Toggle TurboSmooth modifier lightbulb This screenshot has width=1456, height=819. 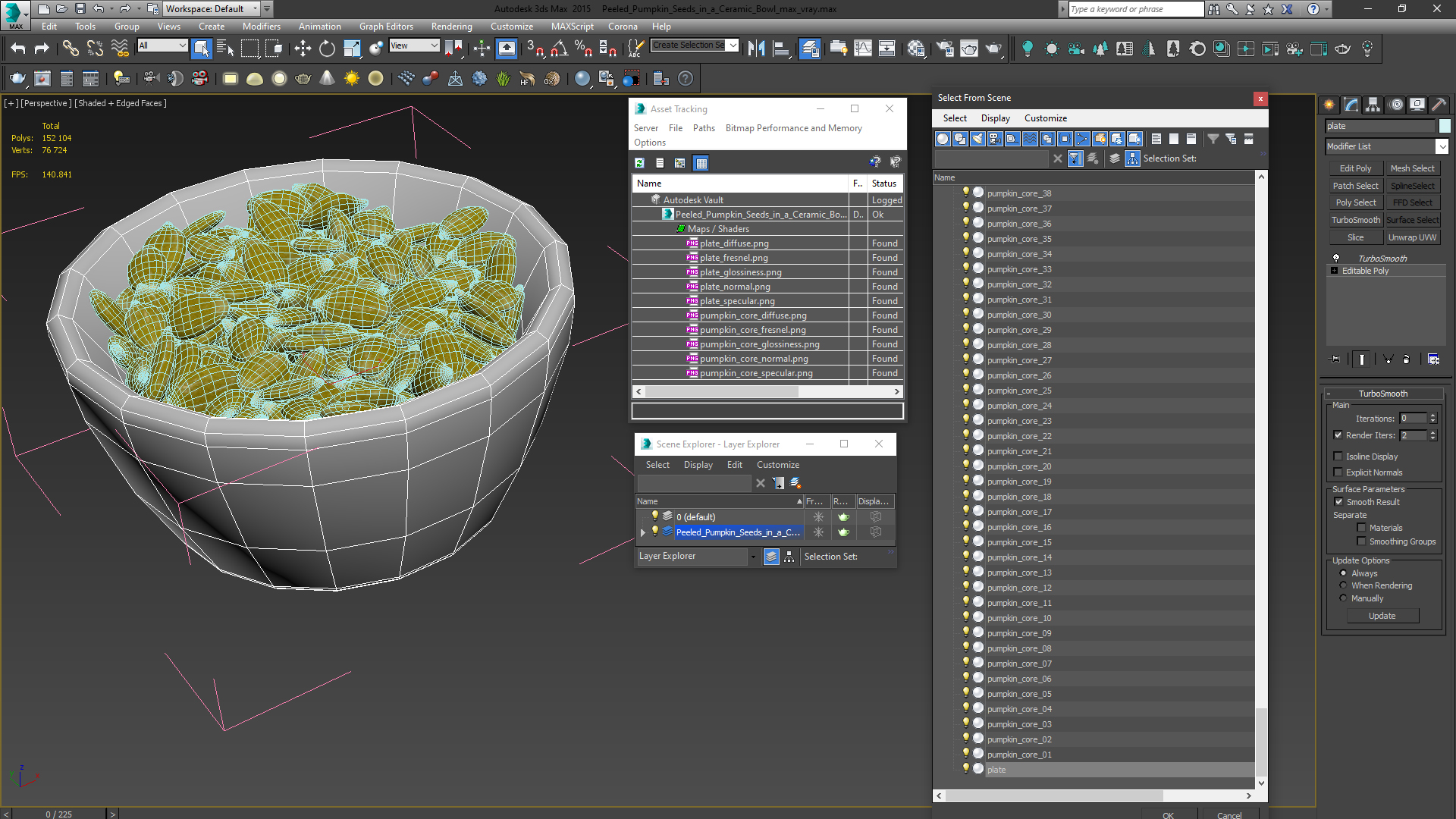1336,258
